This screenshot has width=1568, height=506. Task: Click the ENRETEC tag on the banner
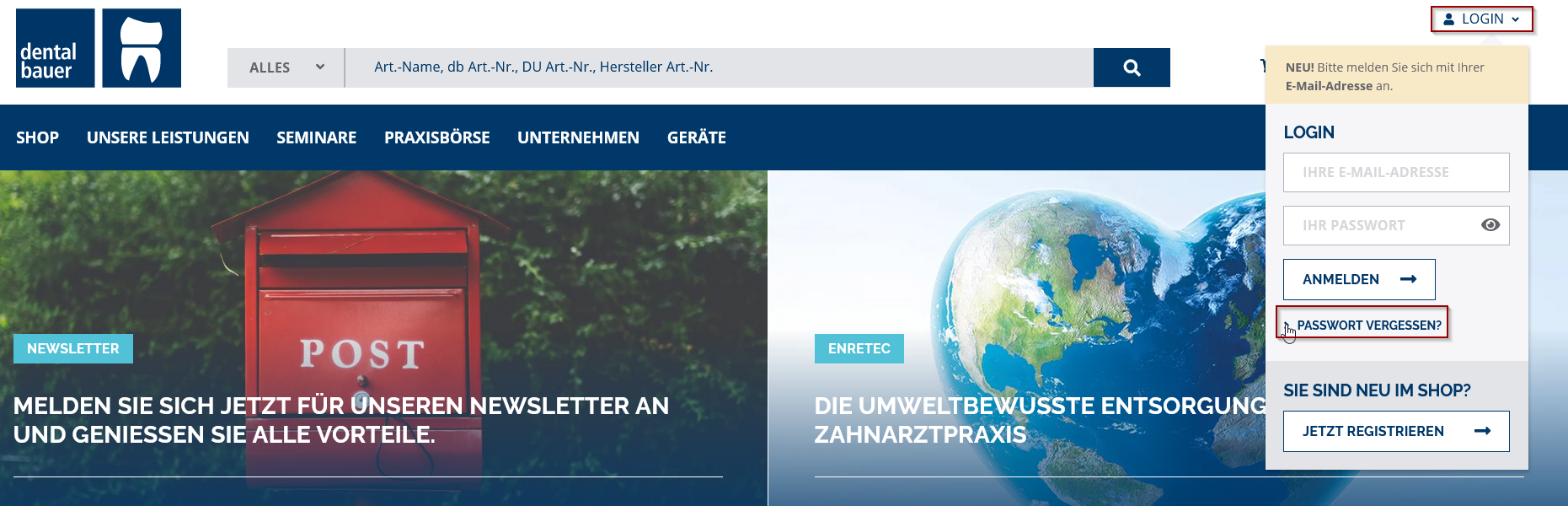(x=859, y=348)
